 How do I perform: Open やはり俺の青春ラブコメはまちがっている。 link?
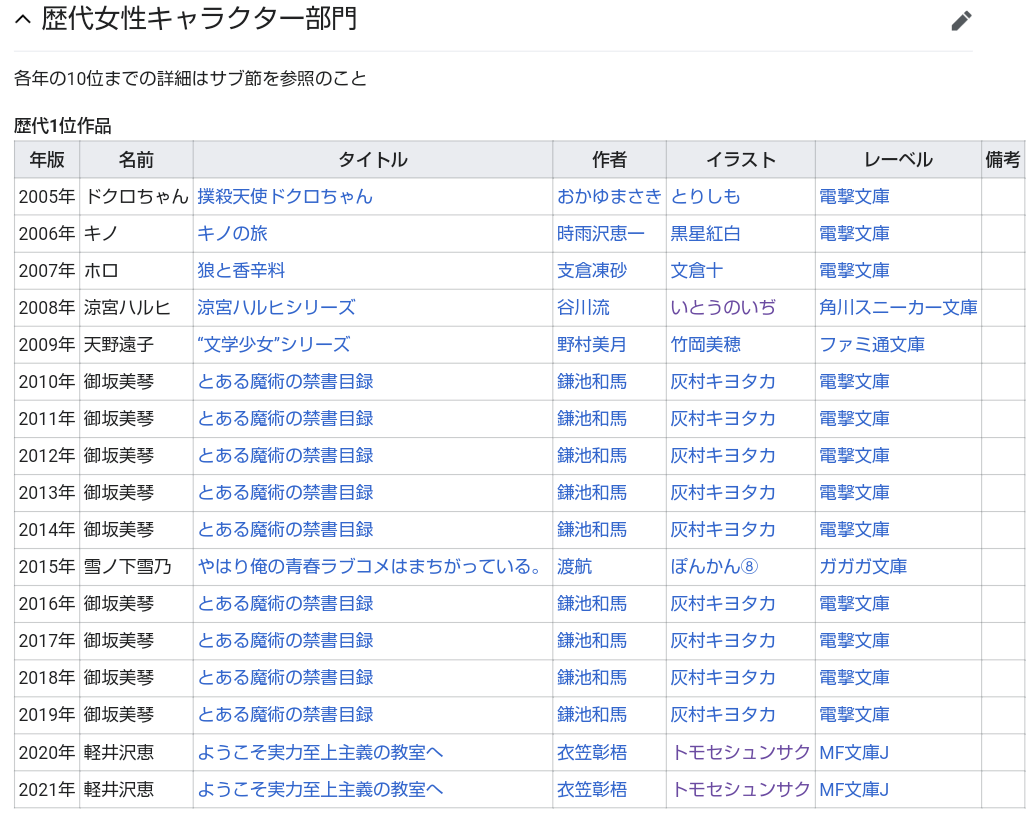tap(370, 567)
